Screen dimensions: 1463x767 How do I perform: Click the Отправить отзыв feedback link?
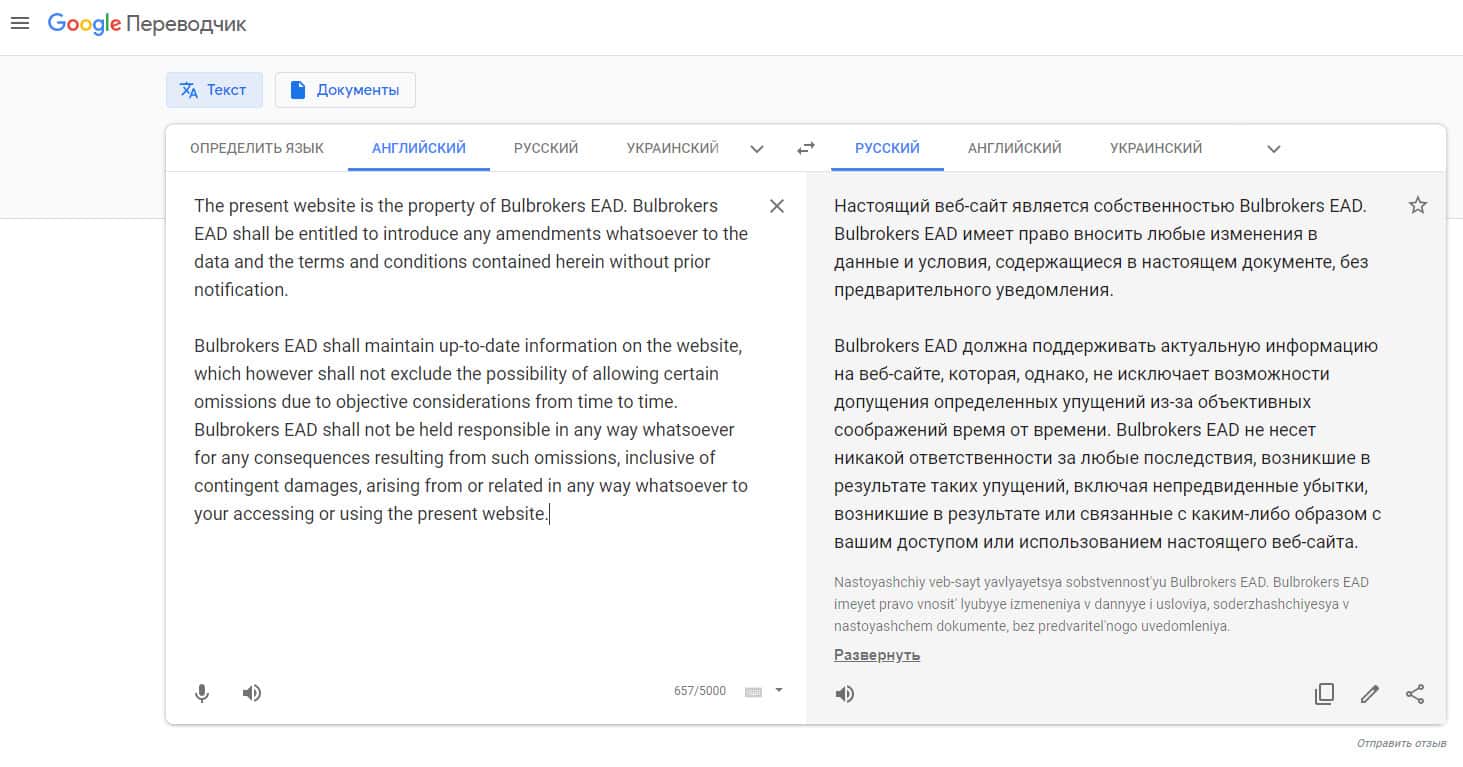tap(1401, 743)
